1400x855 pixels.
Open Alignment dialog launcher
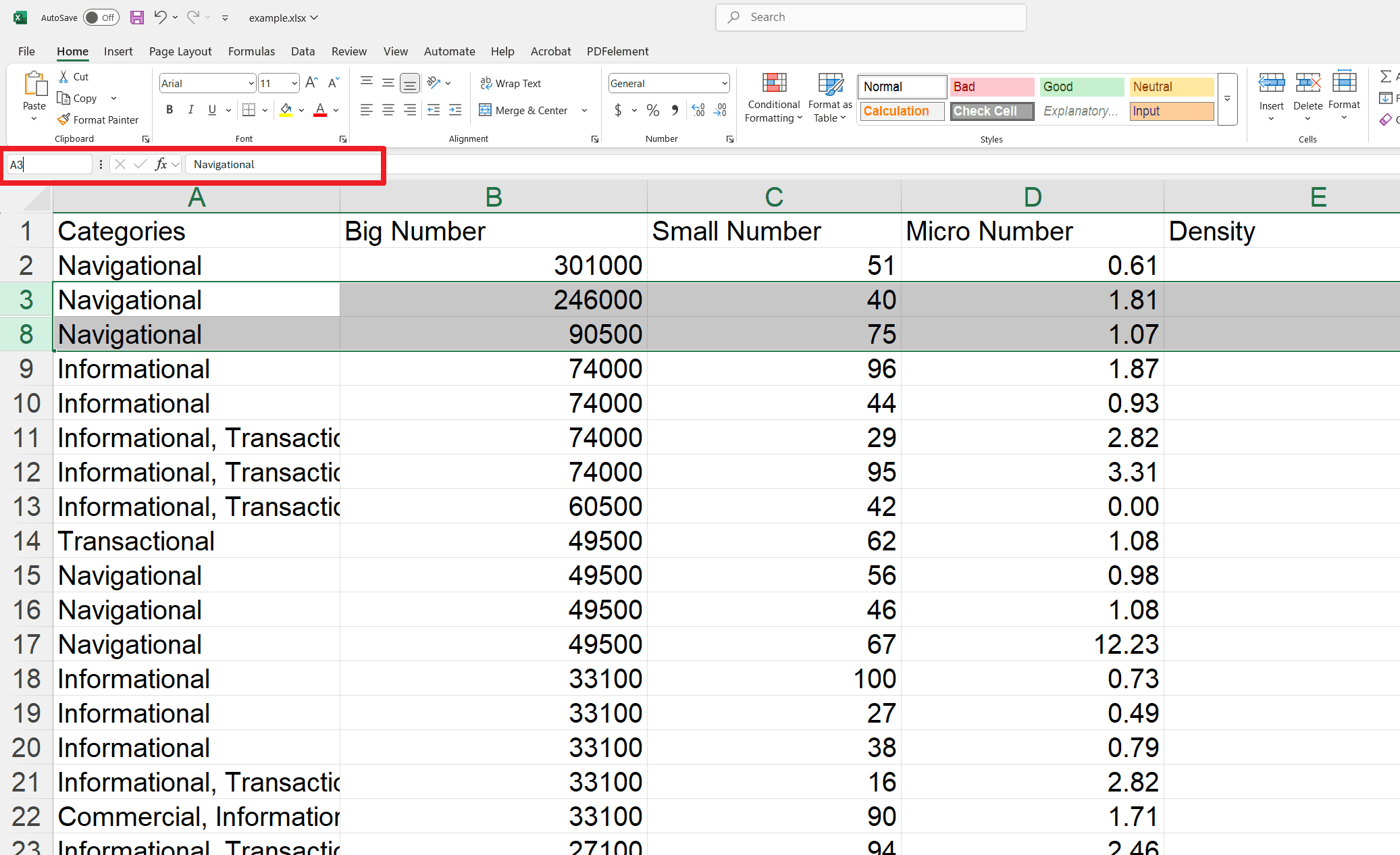[x=595, y=139]
